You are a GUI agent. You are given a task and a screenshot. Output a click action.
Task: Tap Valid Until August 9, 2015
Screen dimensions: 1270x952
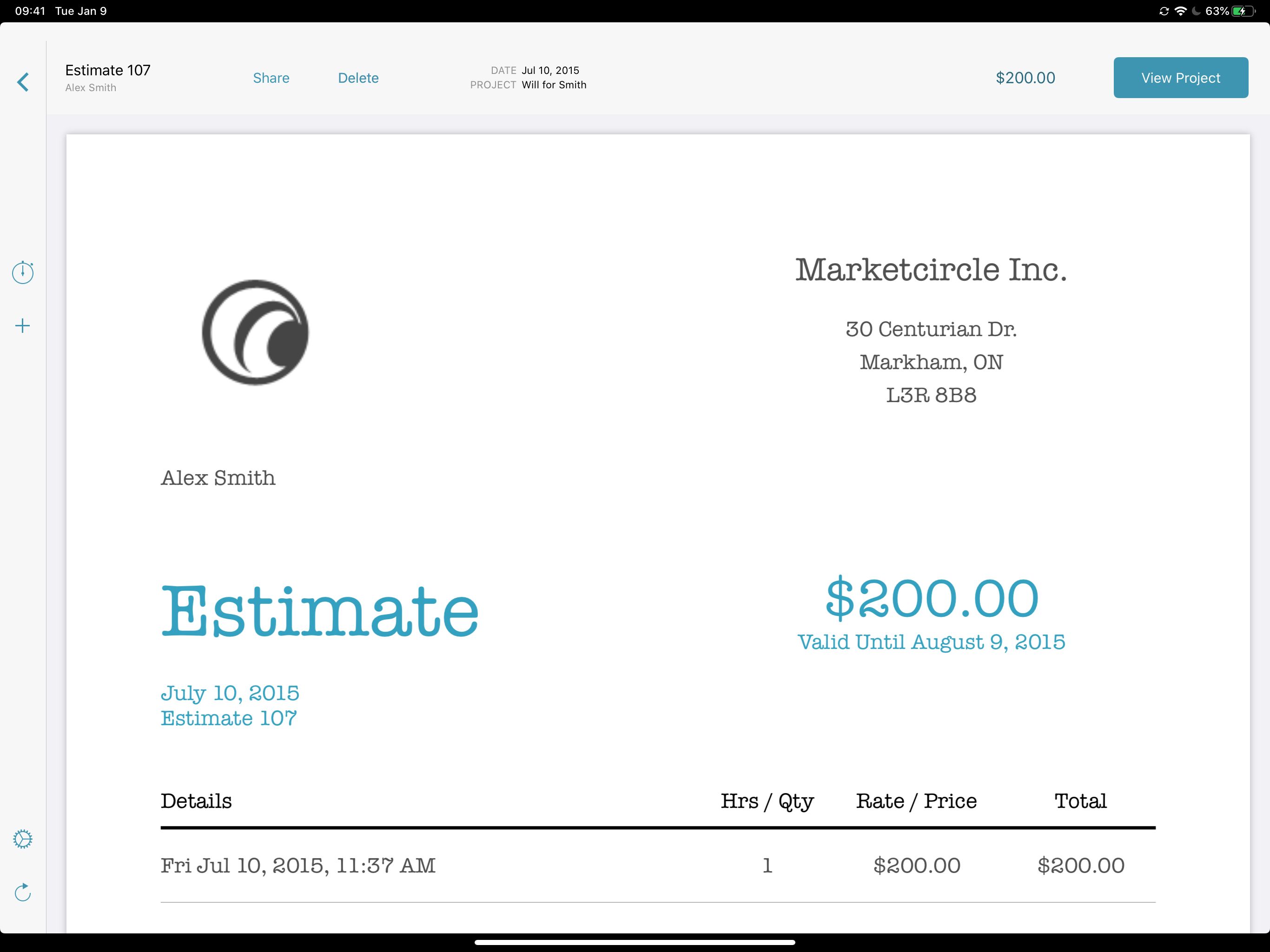coord(931,642)
